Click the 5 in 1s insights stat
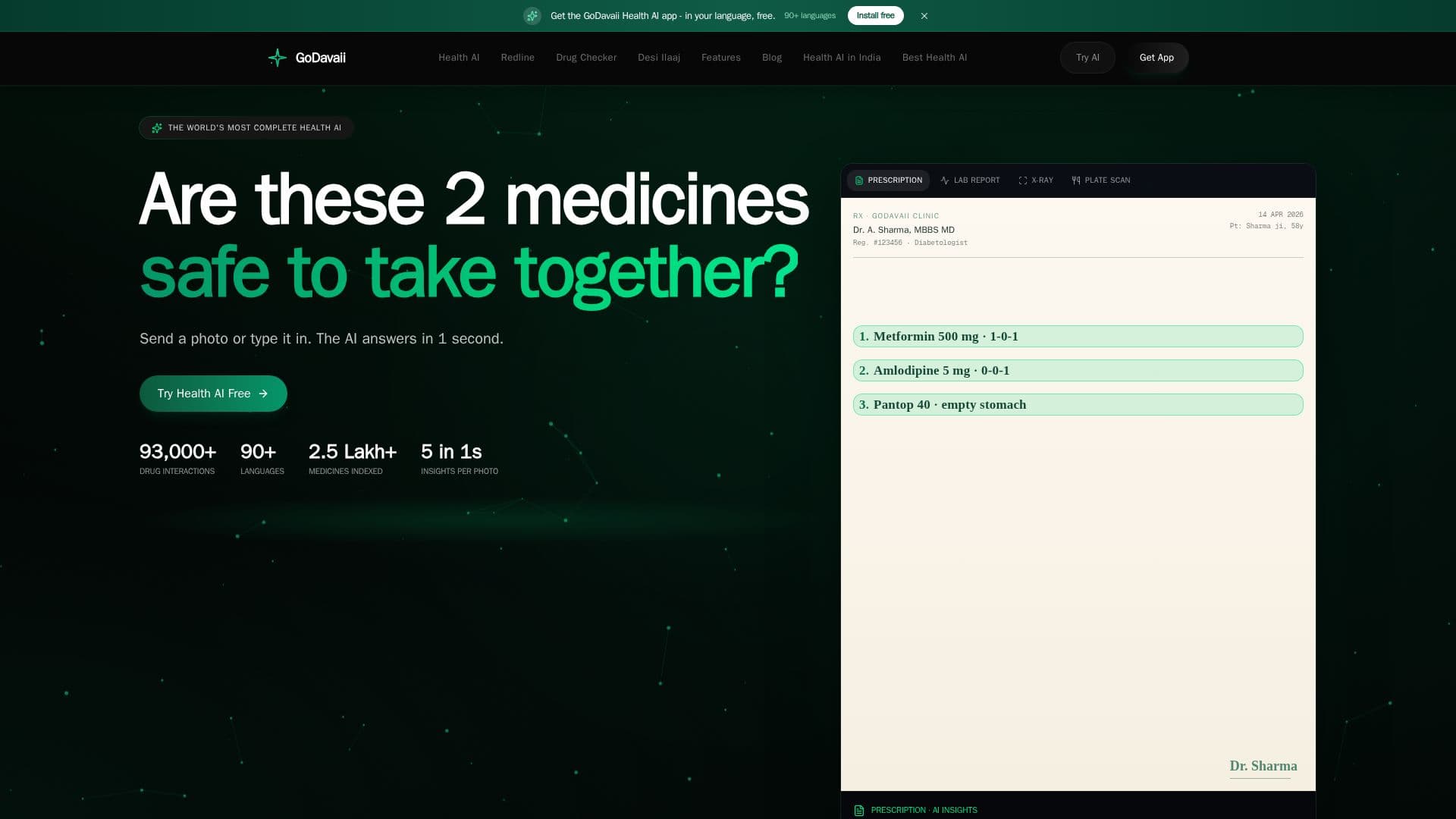The height and width of the screenshot is (819, 1456). [460, 460]
